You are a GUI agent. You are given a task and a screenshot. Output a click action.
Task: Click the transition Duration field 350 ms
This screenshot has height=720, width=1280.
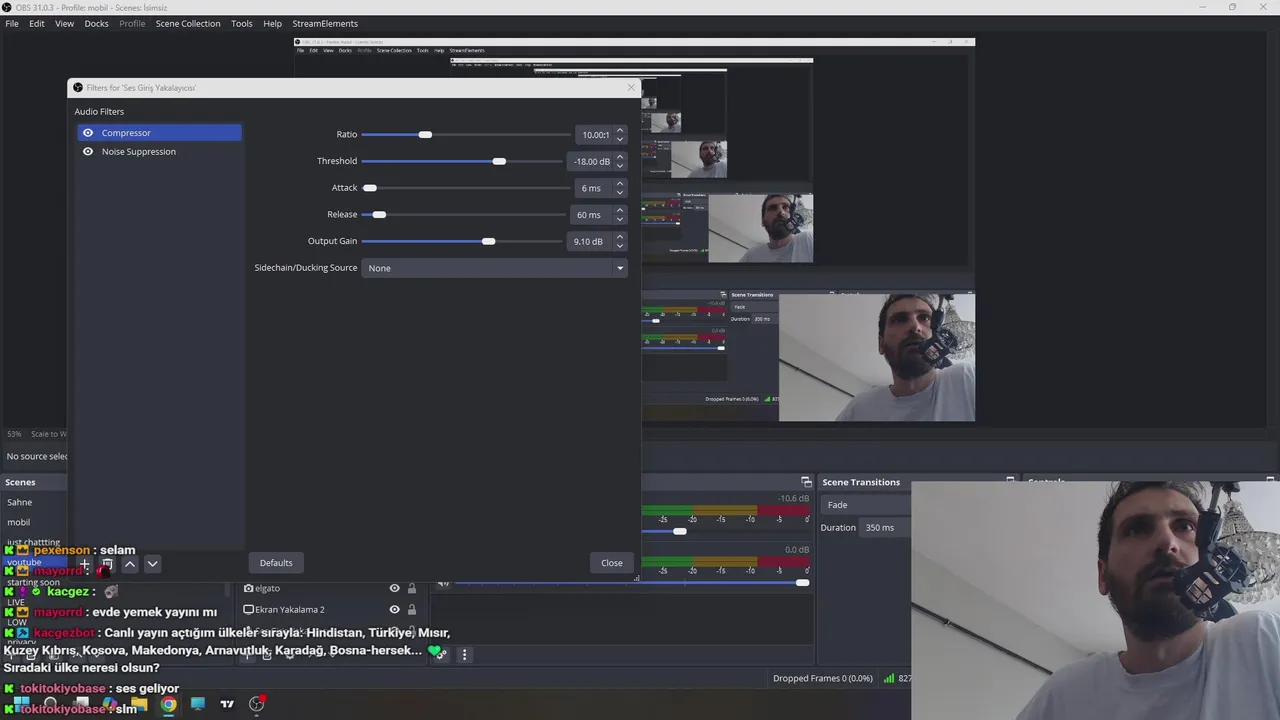[x=886, y=527]
